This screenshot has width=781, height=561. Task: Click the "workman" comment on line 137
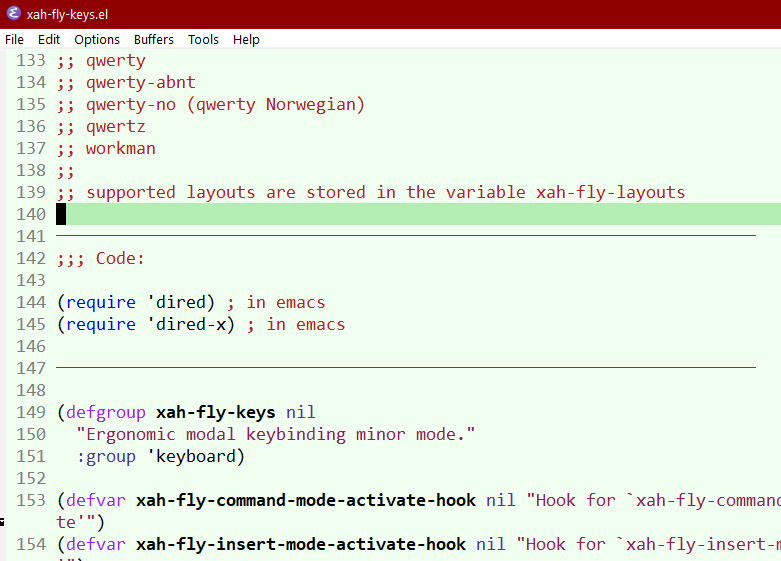click(x=121, y=148)
